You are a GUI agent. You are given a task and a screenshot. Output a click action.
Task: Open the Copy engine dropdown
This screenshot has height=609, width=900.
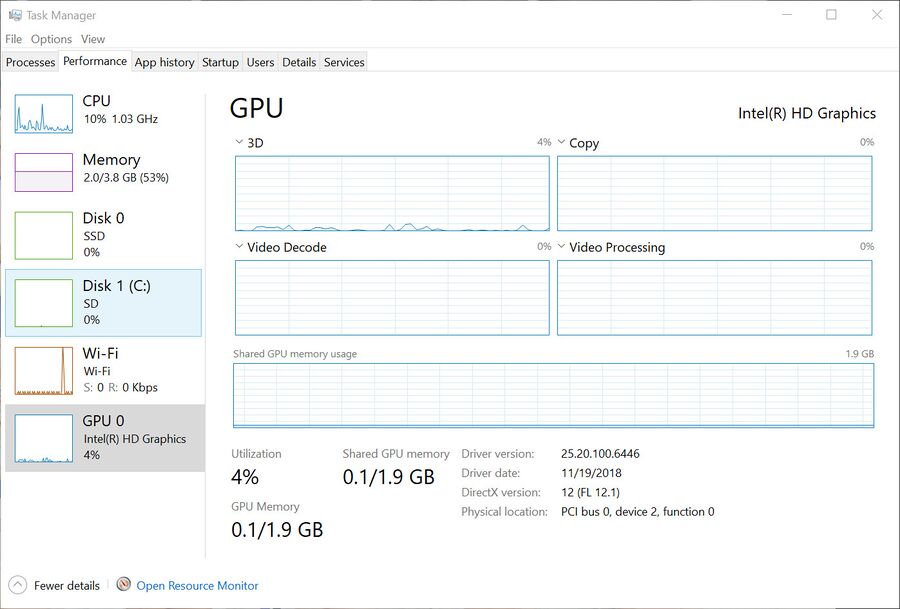point(562,143)
